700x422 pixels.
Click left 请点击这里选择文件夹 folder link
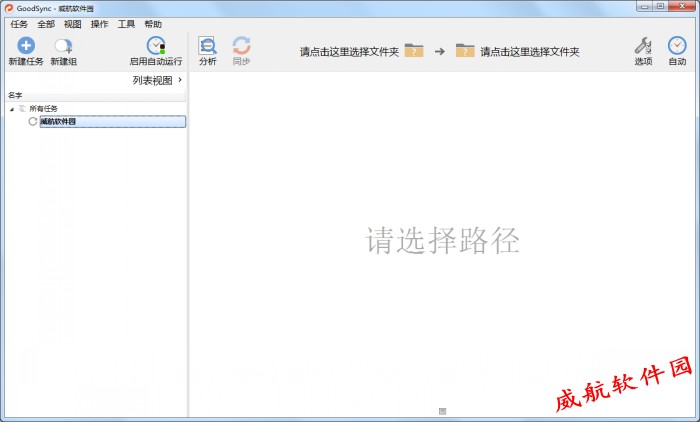click(349, 52)
